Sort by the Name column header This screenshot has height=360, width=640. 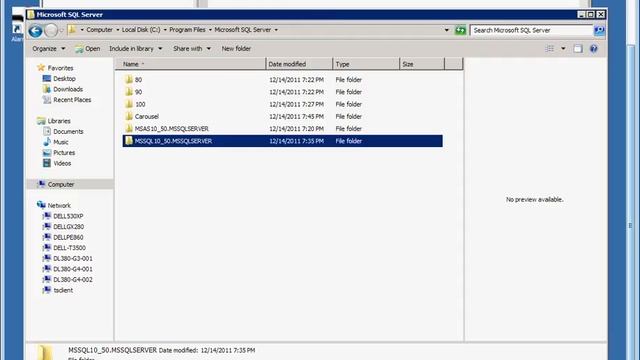191,64
